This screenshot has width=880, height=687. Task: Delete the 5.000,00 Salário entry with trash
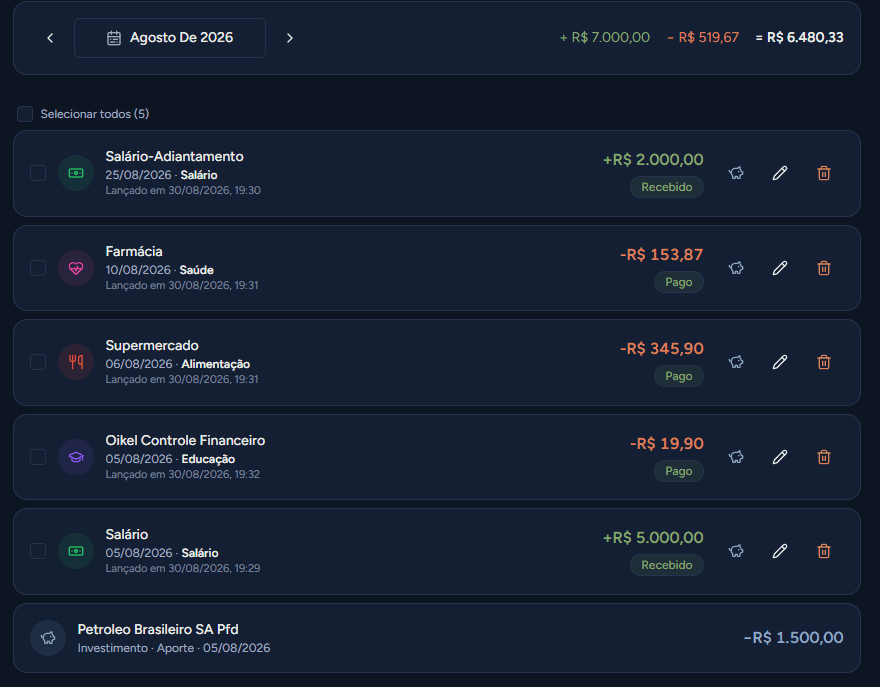click(824, 551)
